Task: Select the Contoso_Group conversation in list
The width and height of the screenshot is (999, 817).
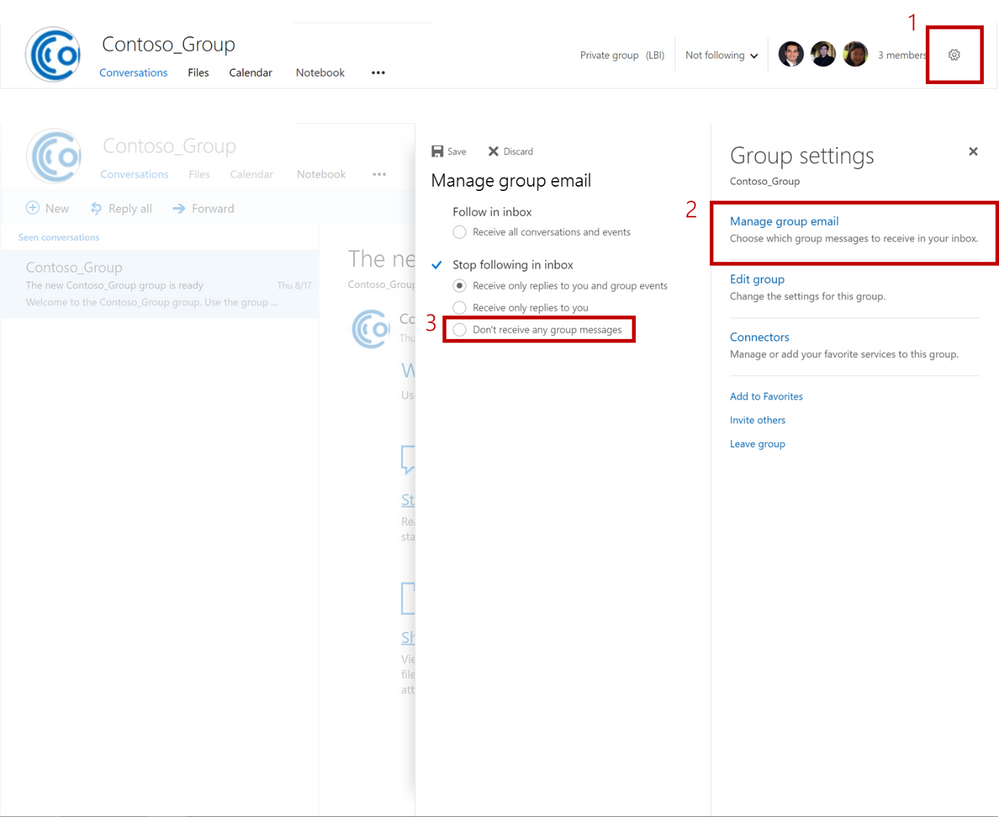Action: [x=159, y=284]
